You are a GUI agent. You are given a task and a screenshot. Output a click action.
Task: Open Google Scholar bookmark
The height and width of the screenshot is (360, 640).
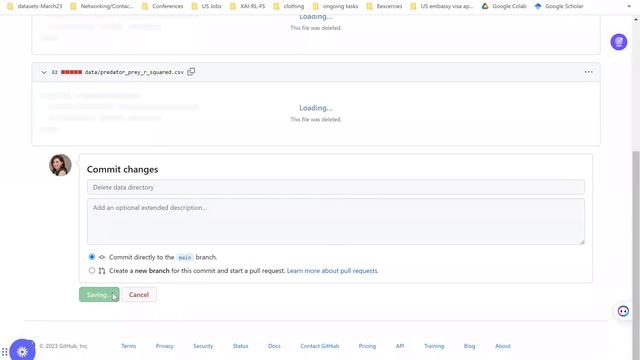tap(559, 6)
